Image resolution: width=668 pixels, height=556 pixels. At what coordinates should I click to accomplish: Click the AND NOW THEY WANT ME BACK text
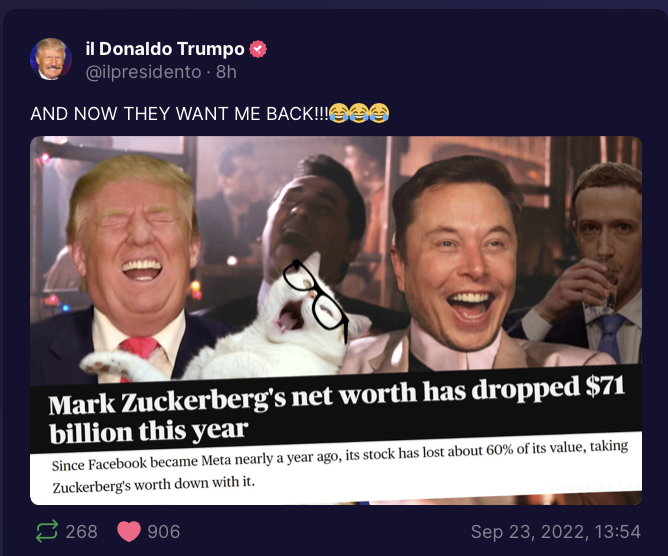click(179, 114)
